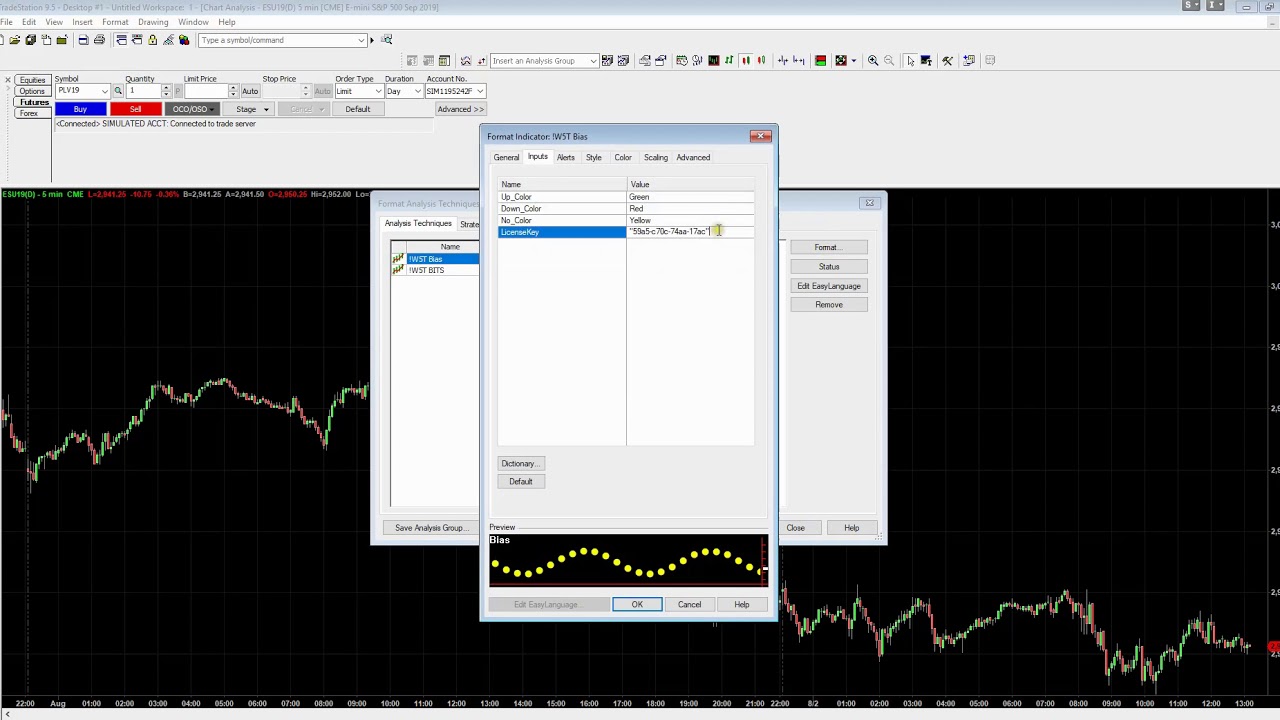Click the bar spacing increase icon

[799, 60]
